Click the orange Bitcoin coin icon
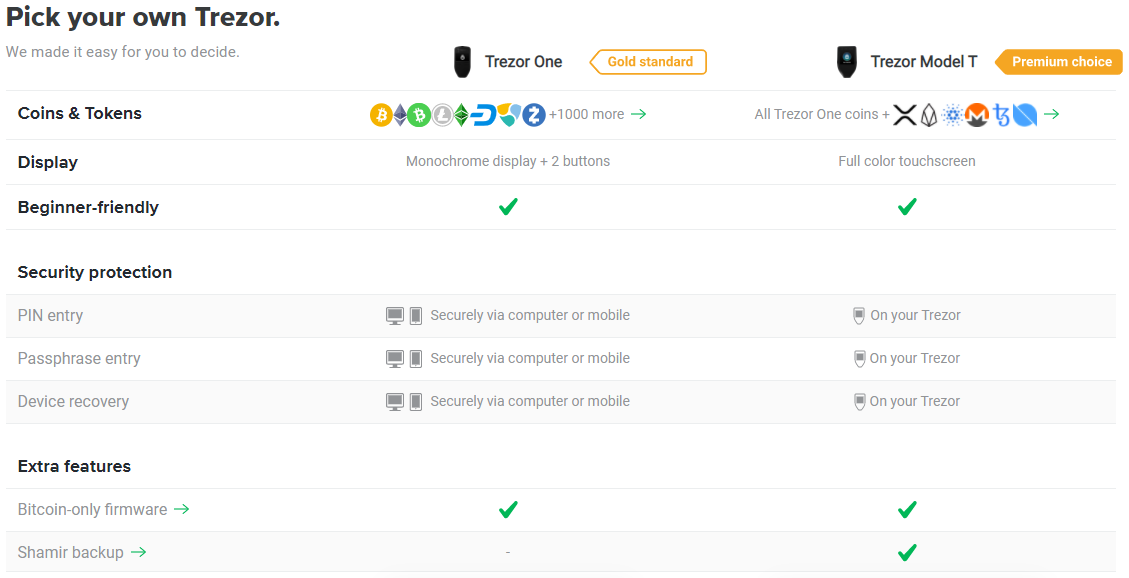This screenshot has width=1129, height=578. click(x=381, y=115)
